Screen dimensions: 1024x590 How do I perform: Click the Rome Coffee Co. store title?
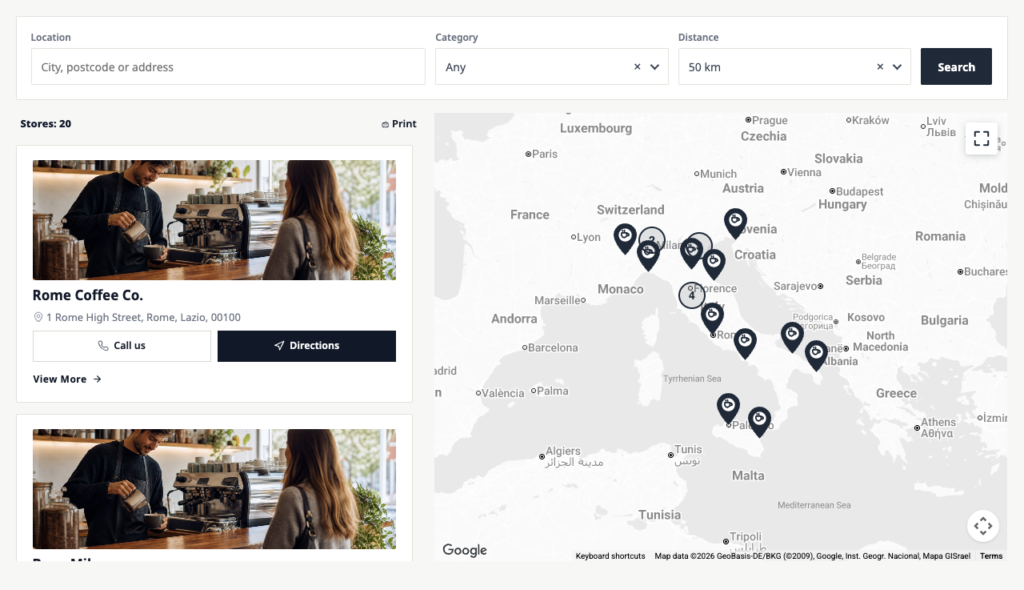[x=88, y=295]
